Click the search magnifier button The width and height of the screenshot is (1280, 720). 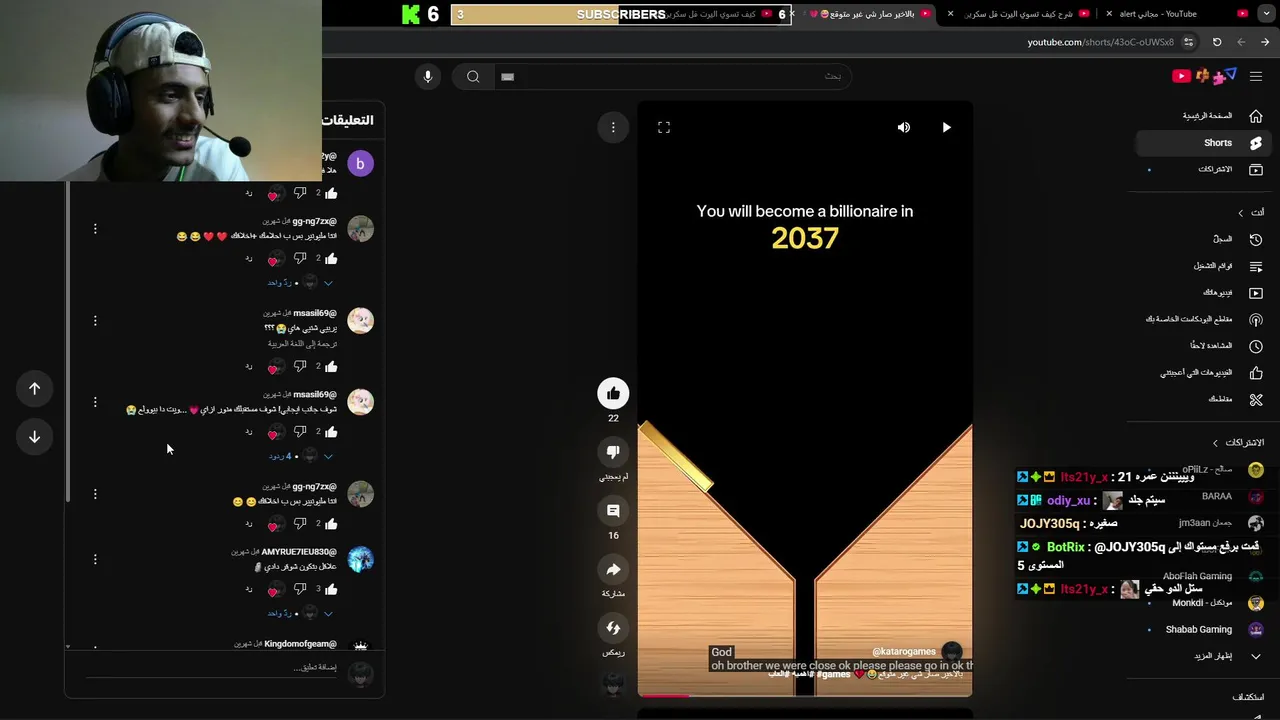tap(473, 76)
